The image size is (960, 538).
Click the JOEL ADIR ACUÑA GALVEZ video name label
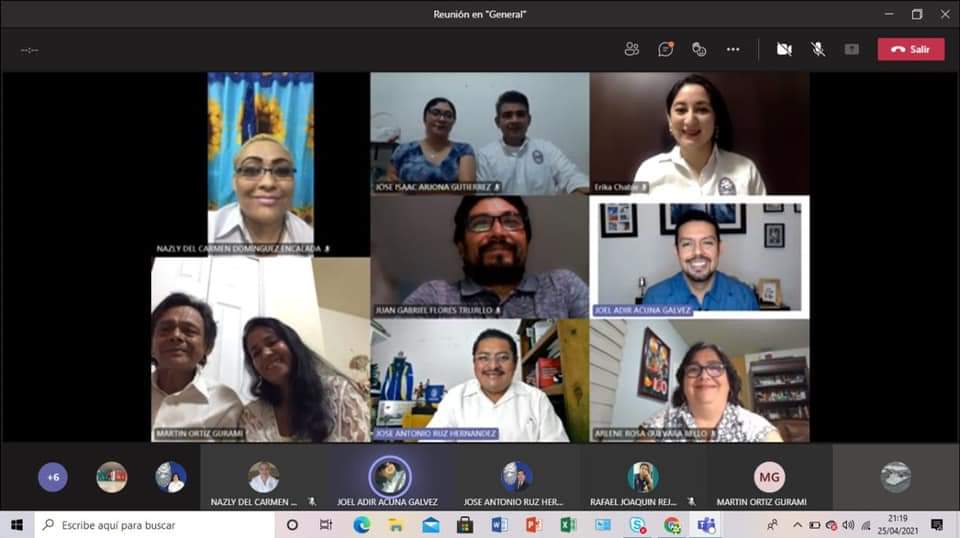(642, 310)
